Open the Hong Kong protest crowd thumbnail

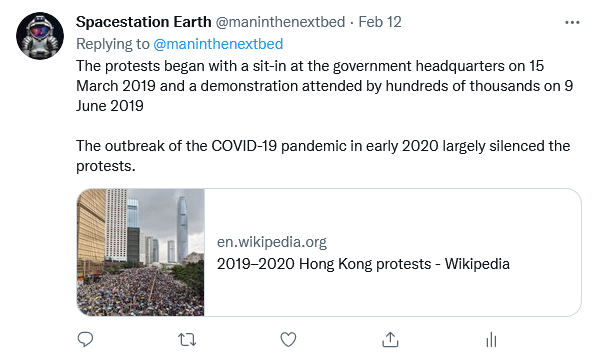[141, 252]
